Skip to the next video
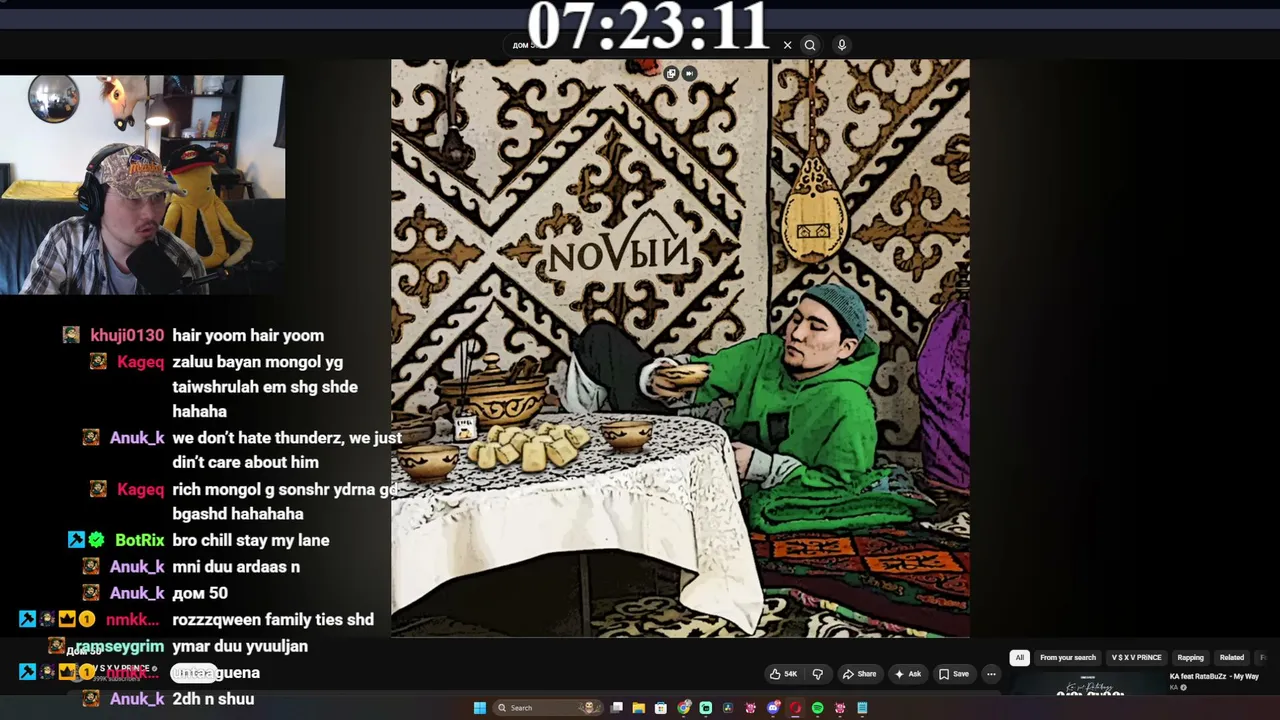Screen dimensions: 1280x720 coord(689,73)
